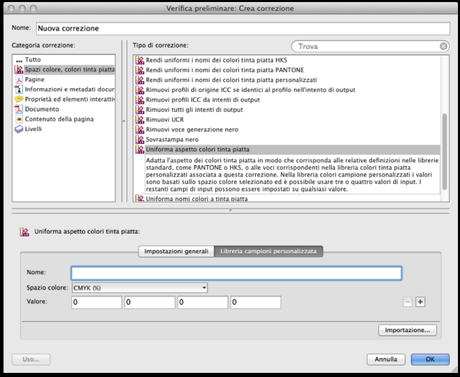Choose Uniforma nomi colori a tinta piatta text
The width and height of the screenshot is (460, 377).
tap(197, 199)
